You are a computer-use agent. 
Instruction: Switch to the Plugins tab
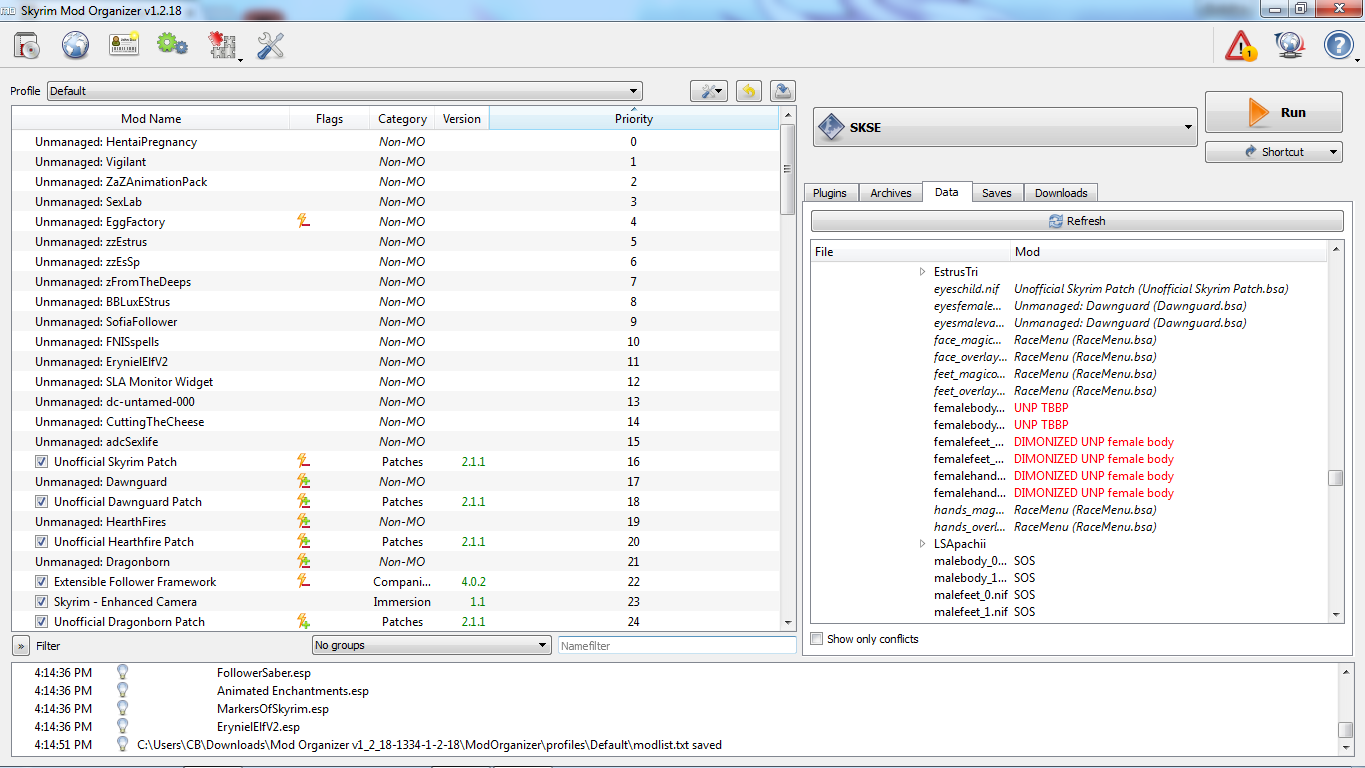click(830, 193)
